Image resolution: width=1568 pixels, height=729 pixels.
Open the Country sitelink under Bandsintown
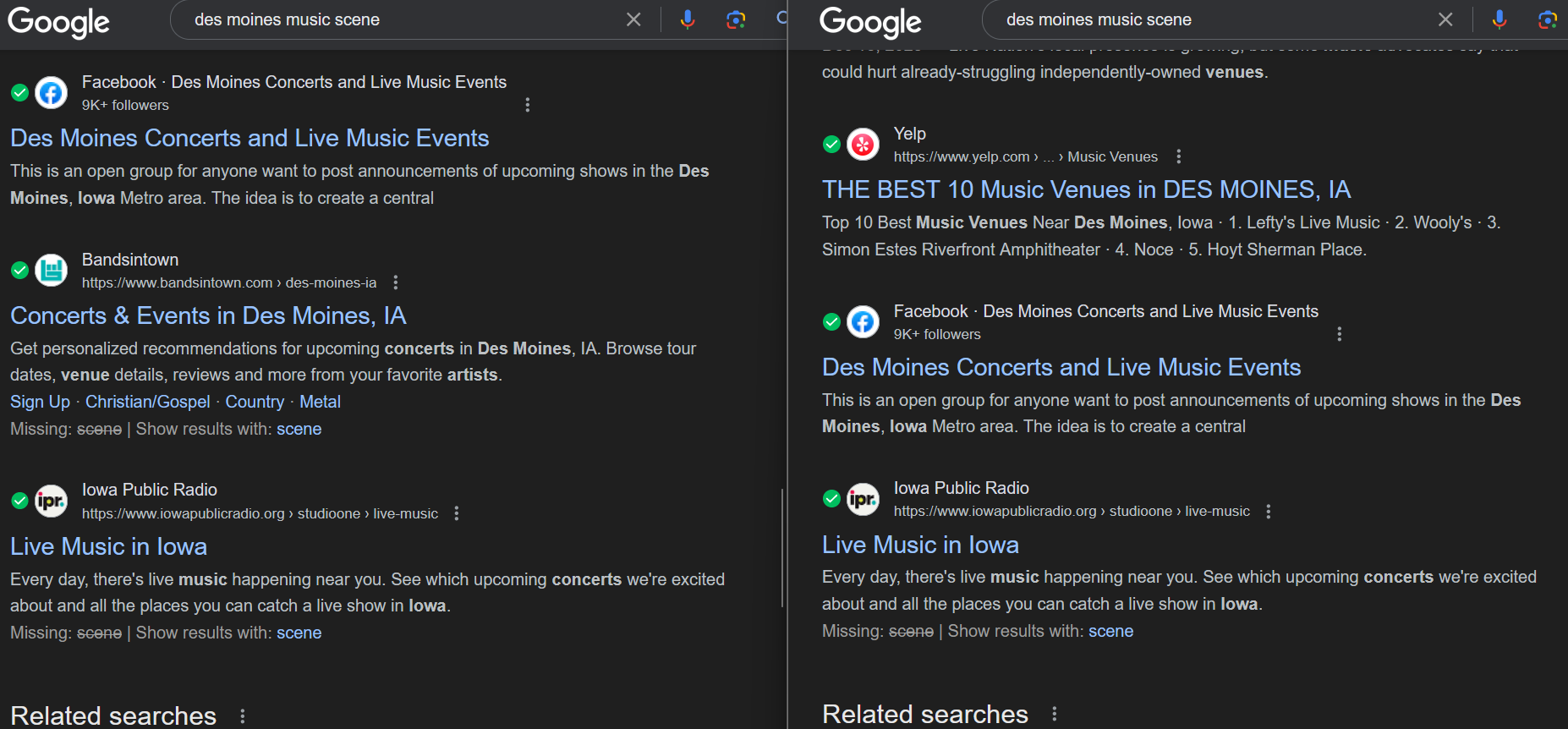255,402
